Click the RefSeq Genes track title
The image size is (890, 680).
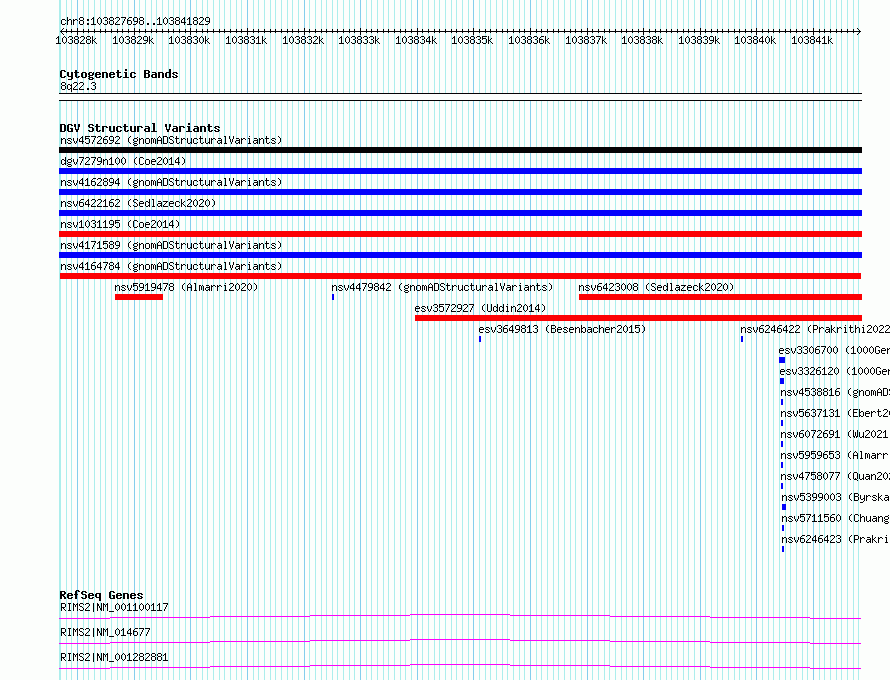point(101,595)
